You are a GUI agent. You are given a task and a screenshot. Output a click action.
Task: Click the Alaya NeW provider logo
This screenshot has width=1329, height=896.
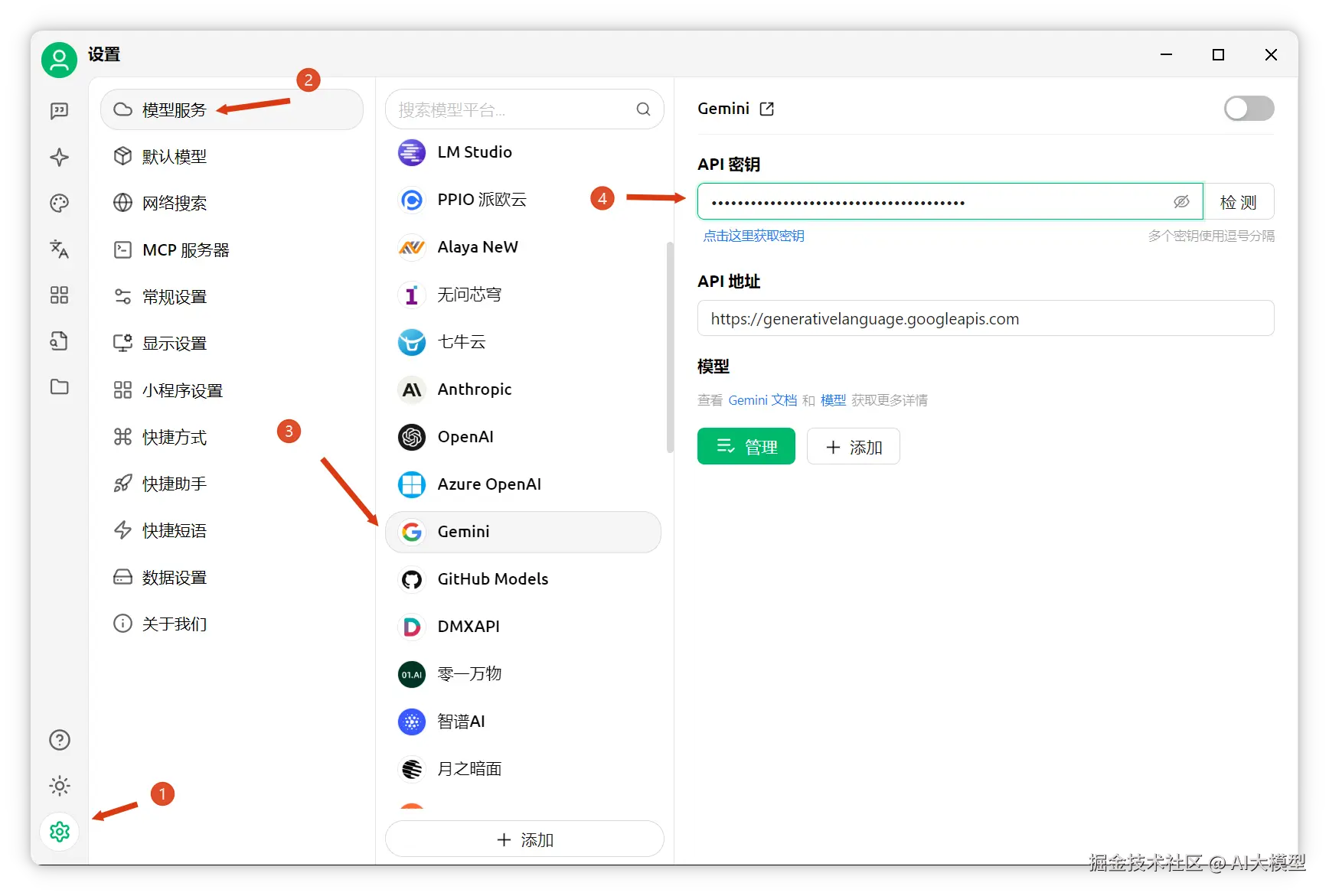[412, 247]
